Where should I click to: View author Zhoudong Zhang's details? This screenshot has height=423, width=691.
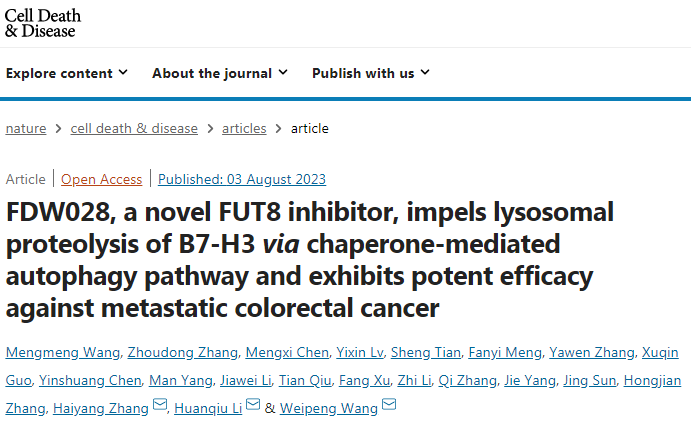point(167,352)
